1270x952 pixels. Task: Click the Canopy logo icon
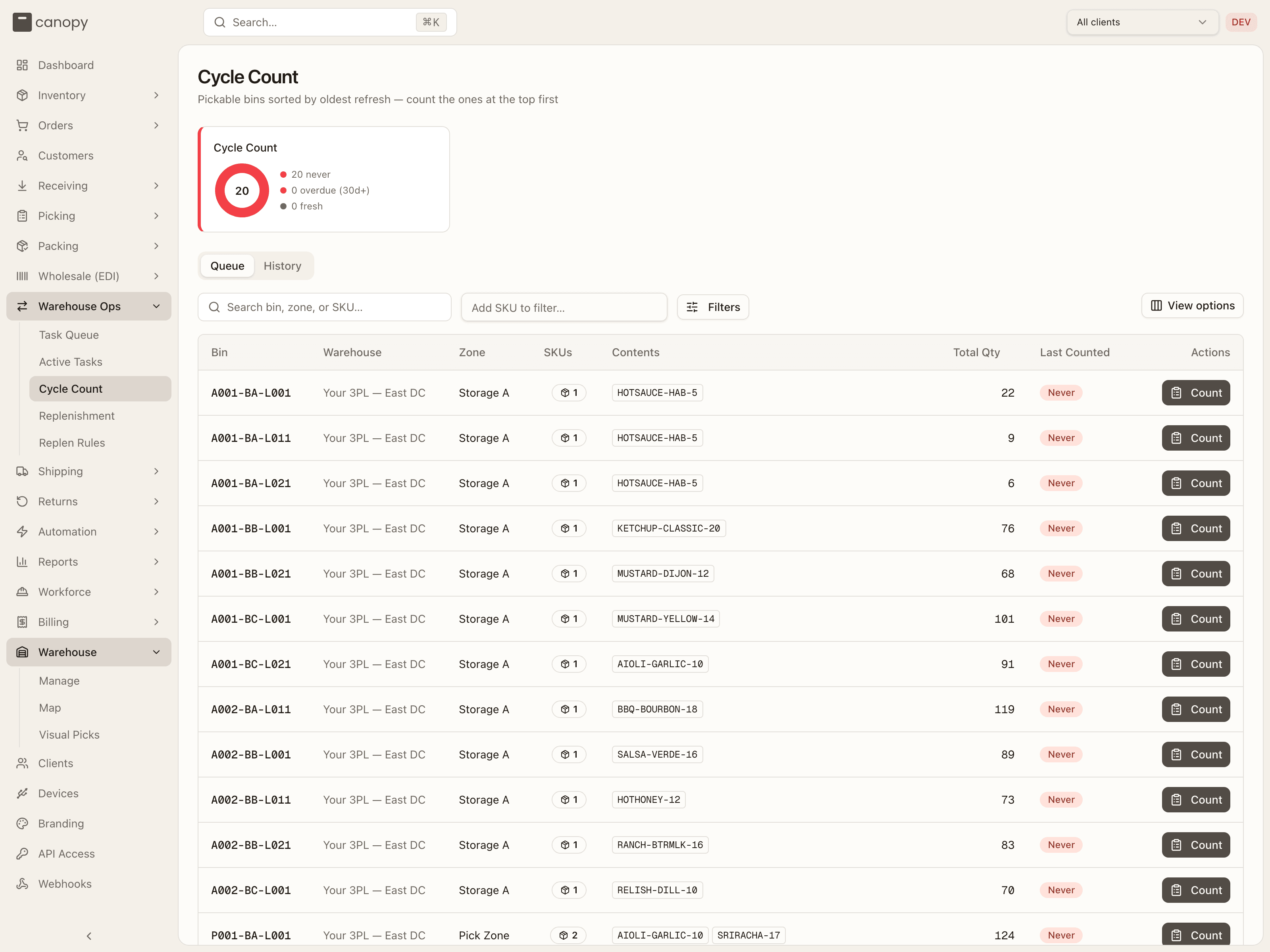click(x=22, y=22)
